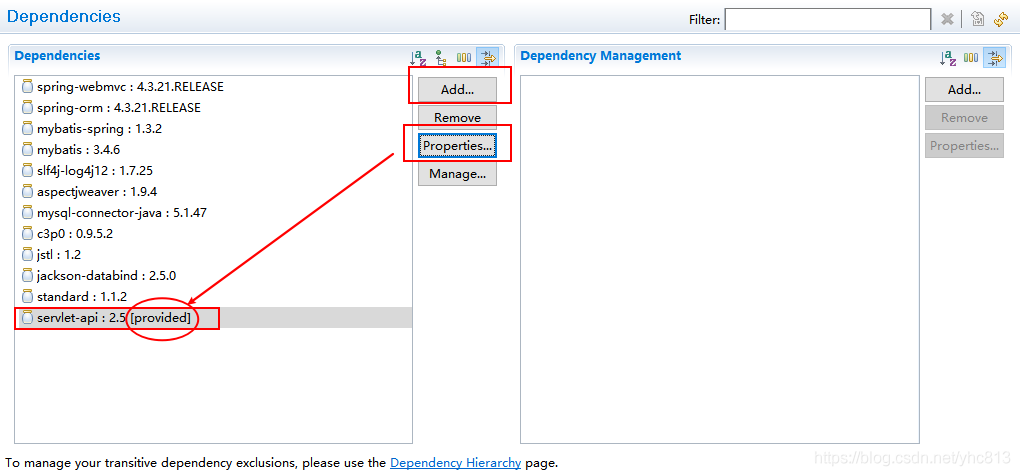Select jackson-databind : 2.5.0 entry

(x=106, y=276)
